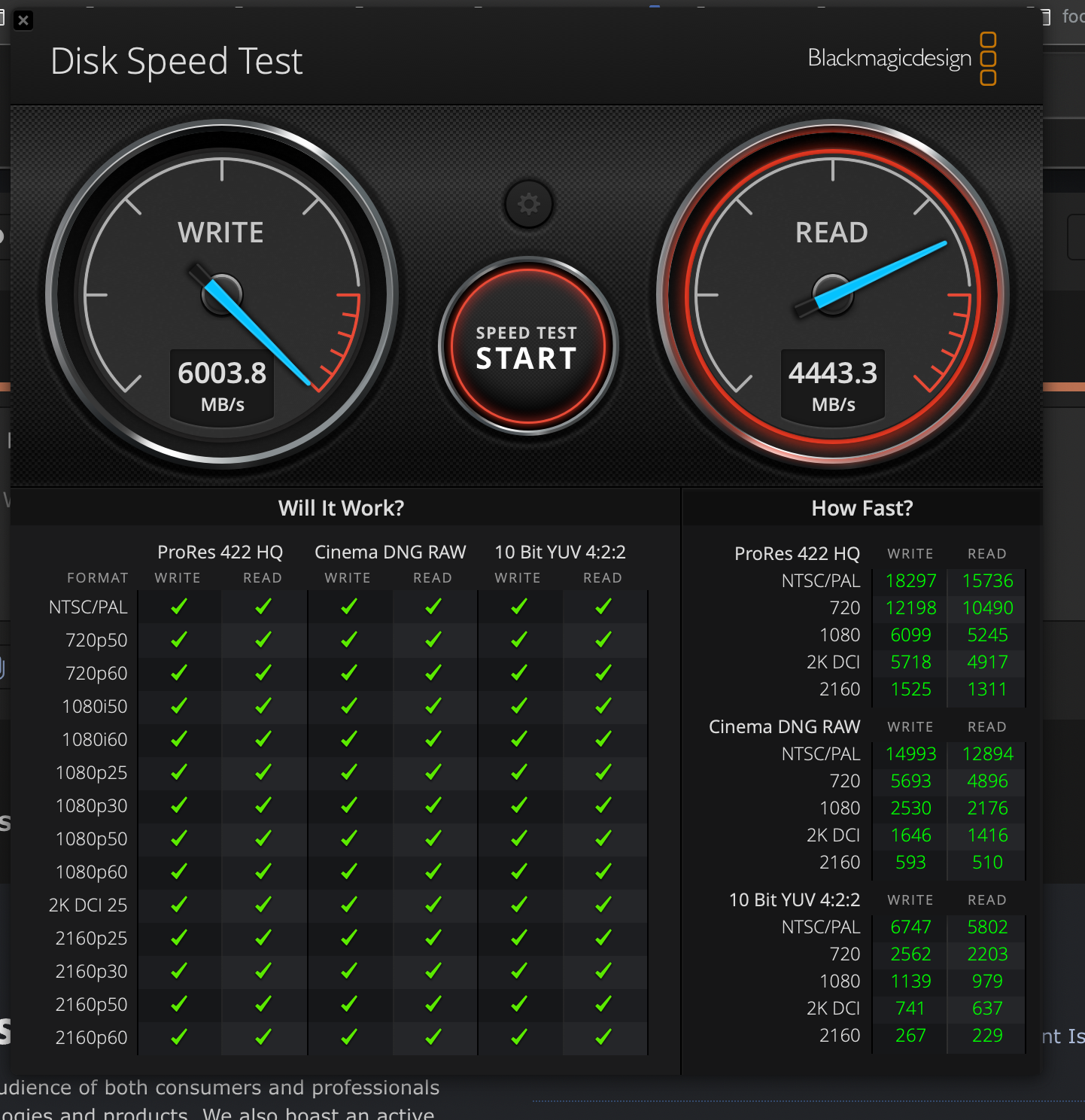
Task: Click the ProRes 422 HQ read checkmark for 1080p30
Action: (263, 805)
